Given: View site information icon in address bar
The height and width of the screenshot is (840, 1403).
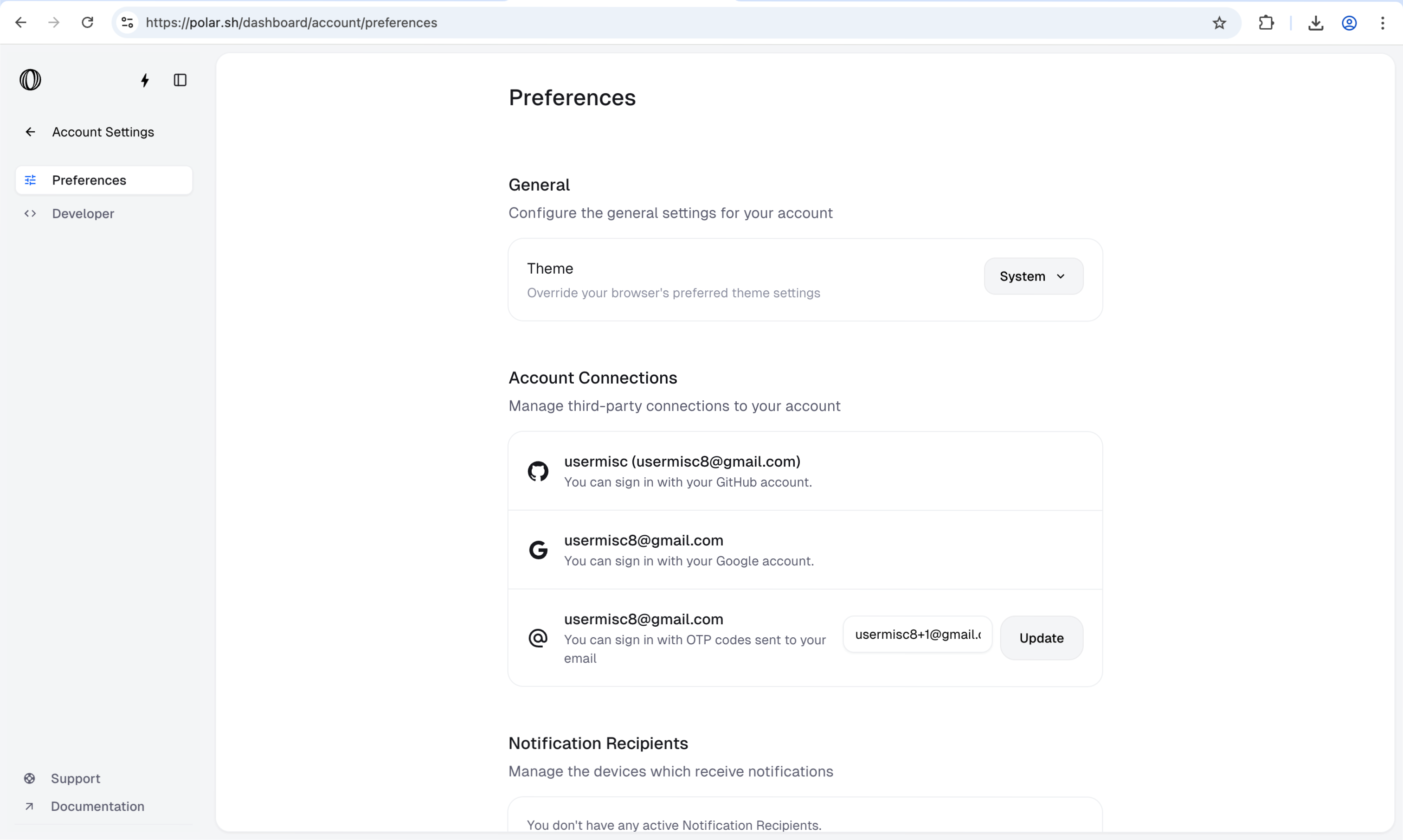Looking at the screenshot, I should 128,23.
